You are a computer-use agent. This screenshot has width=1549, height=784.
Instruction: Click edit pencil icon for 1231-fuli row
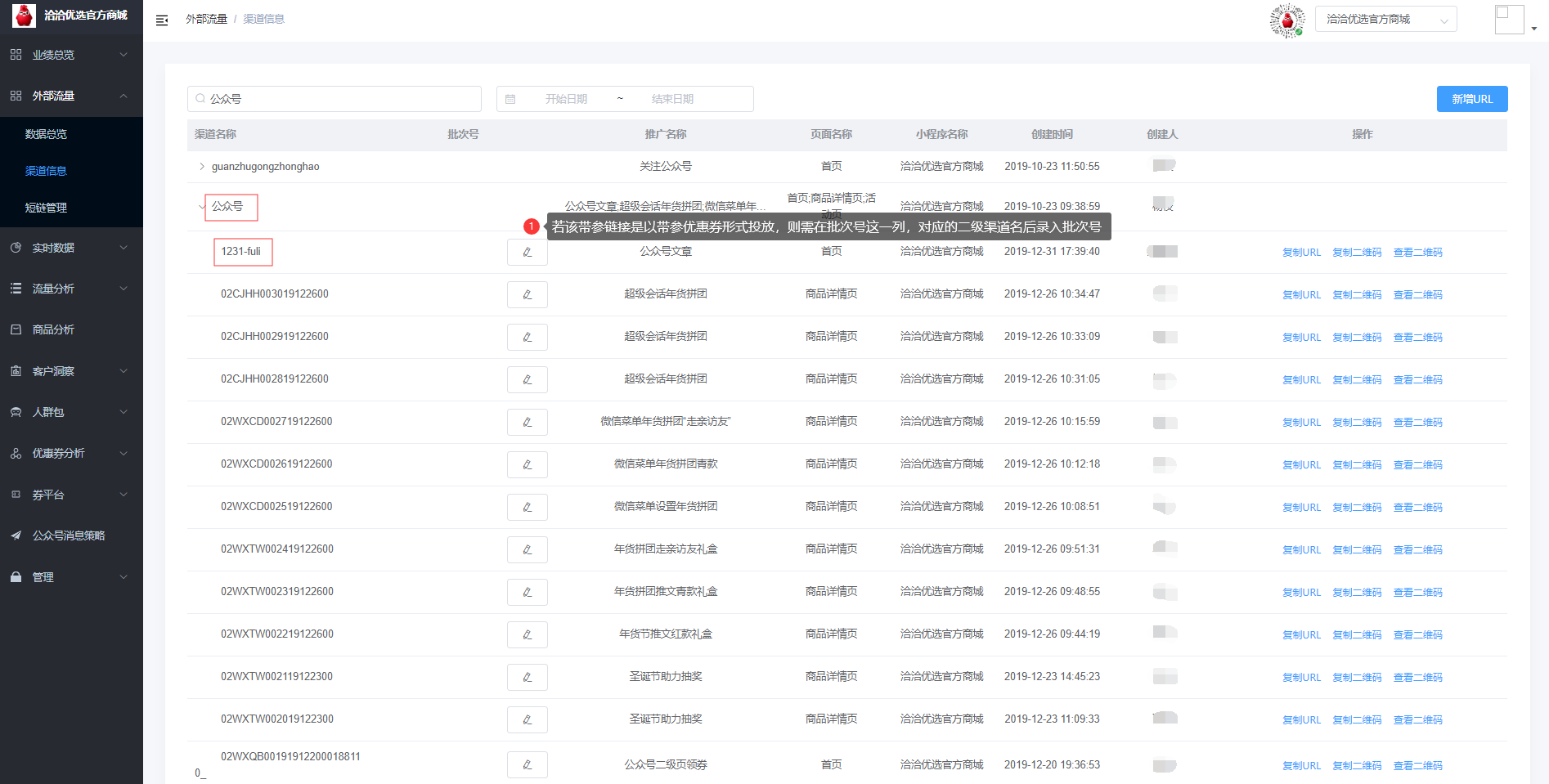pos(527,252)
